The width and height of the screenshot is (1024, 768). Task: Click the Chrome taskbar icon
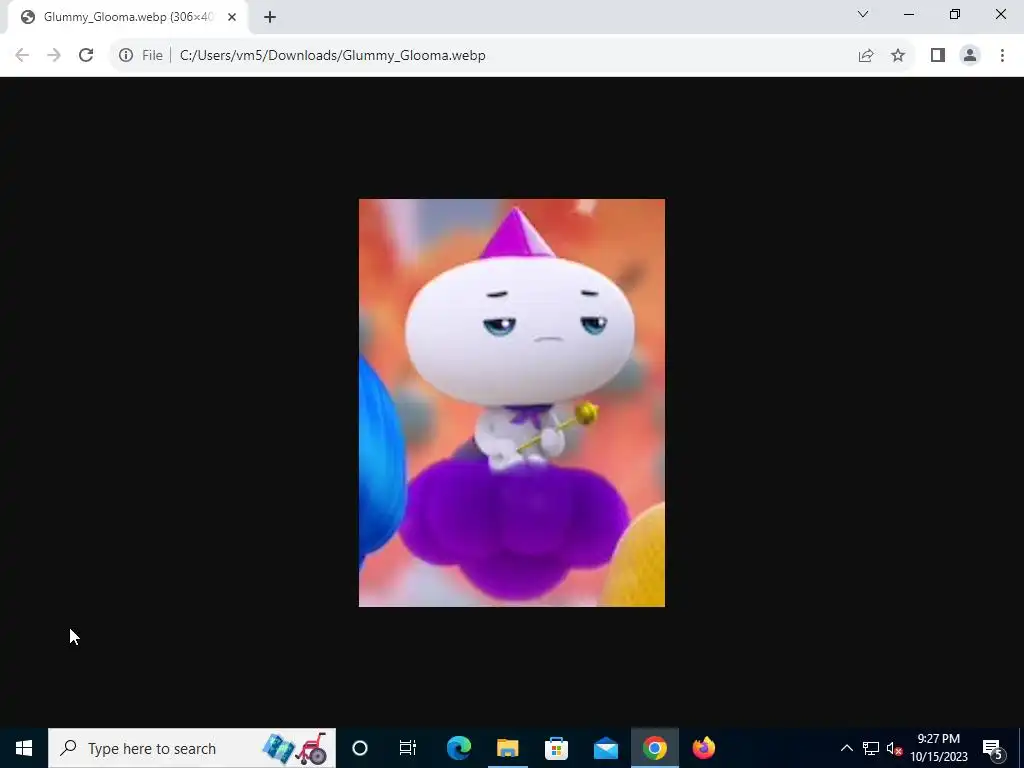point(654,748)
